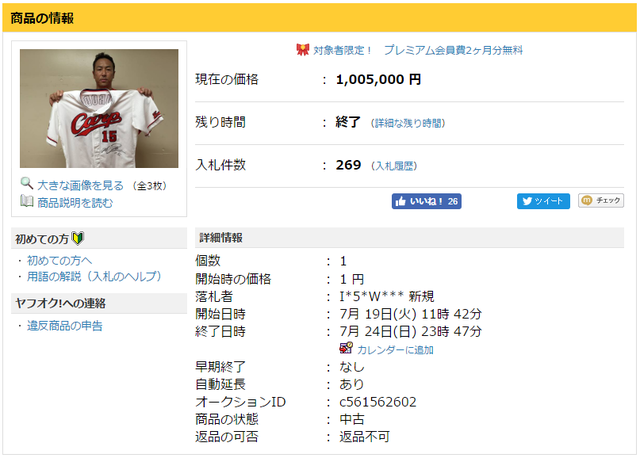The width and height of the screenshot is (640, 458).
Task: Click the magnifying glass icon near the image link
Action: [x=27, y=184]
